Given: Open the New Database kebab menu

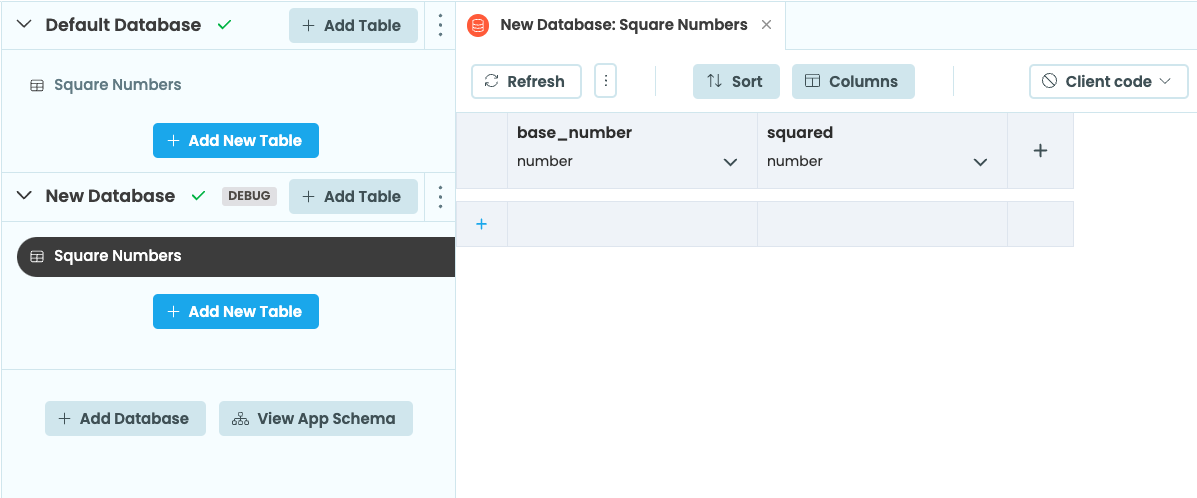Looking at the screenshot, I should tap(440, 196).
